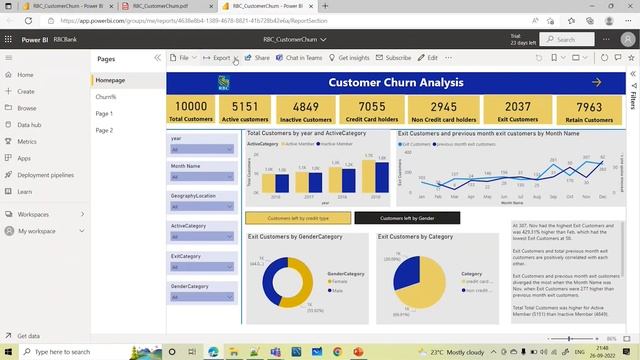Open the GenderCategory slicer dropdown
Image resolution: width=640 pixels, height=360 pixels.
pyautogui.click(x=202, y=297)
